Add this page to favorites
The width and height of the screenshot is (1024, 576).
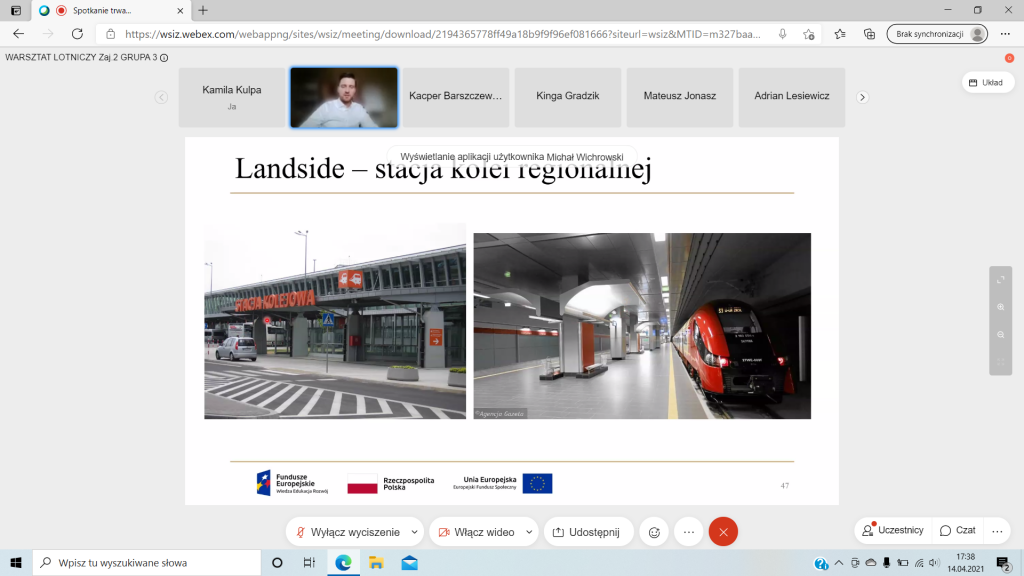[809, 33]
